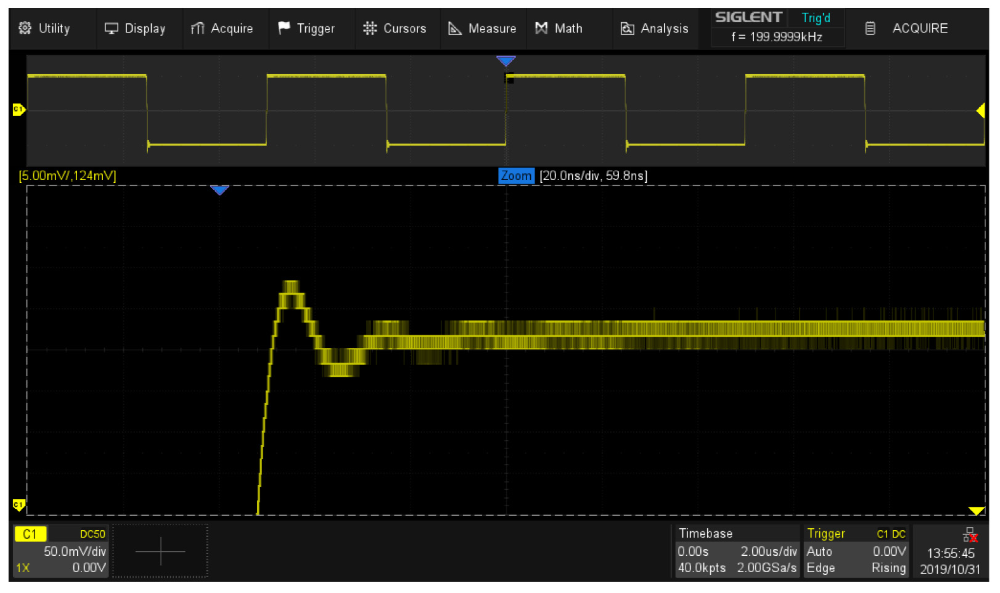This screenshot has height=593, width=1000.
Task: Click the Trigger flag icon menu
Action: 306,28
